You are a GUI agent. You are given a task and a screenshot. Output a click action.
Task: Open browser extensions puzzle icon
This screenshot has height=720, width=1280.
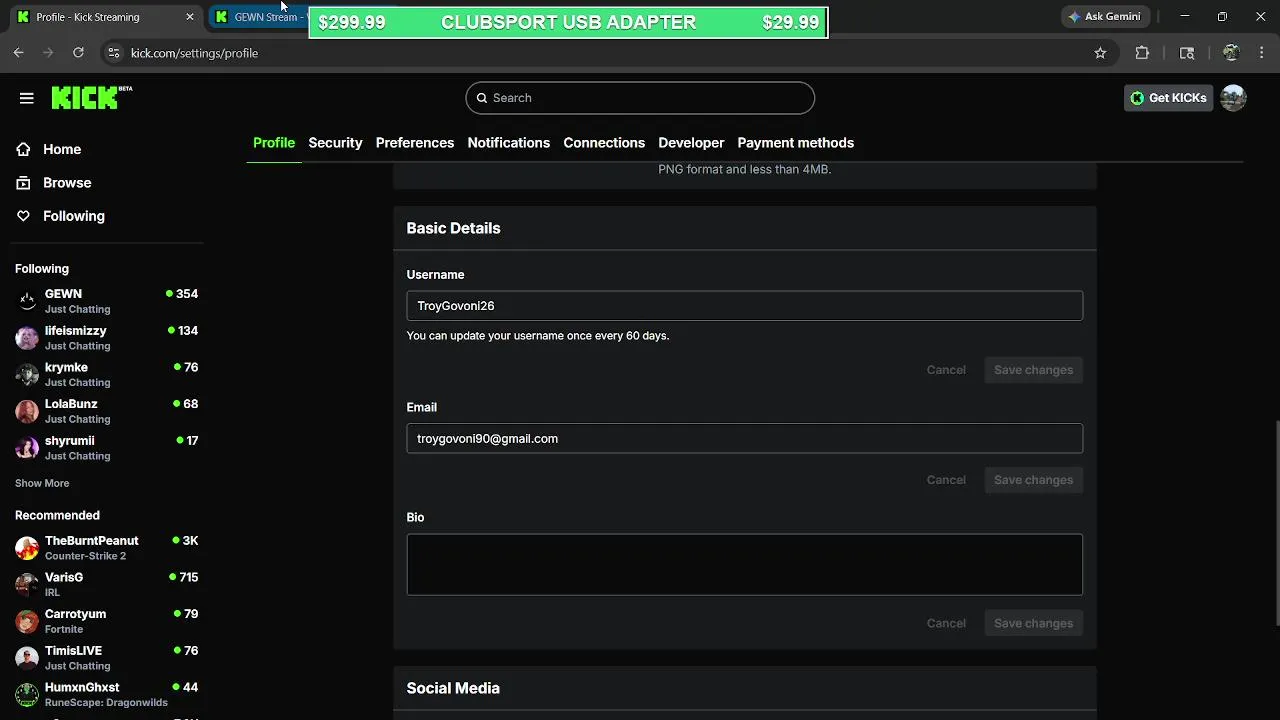click(1142, 53)
